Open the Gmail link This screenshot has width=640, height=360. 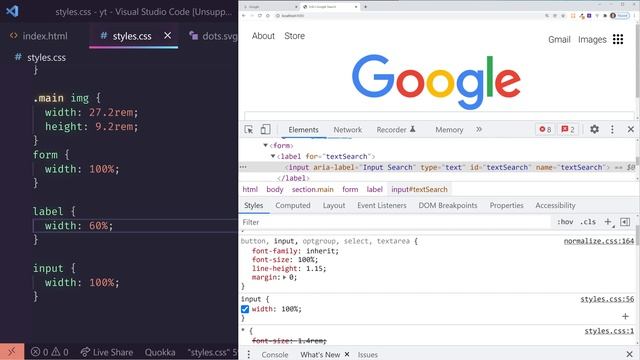559,40
